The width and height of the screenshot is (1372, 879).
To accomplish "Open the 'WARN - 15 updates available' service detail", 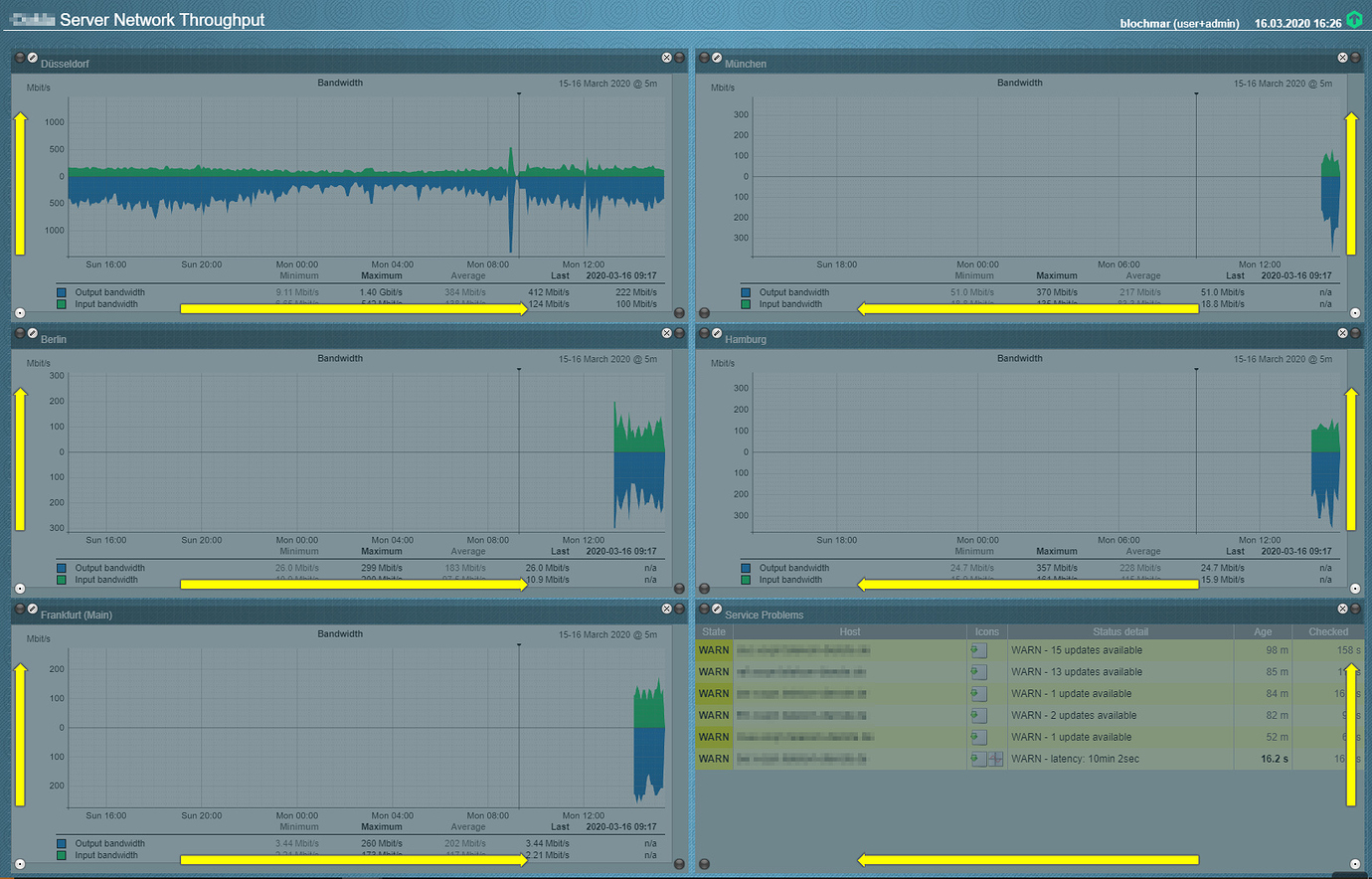I will point(1076,649).
